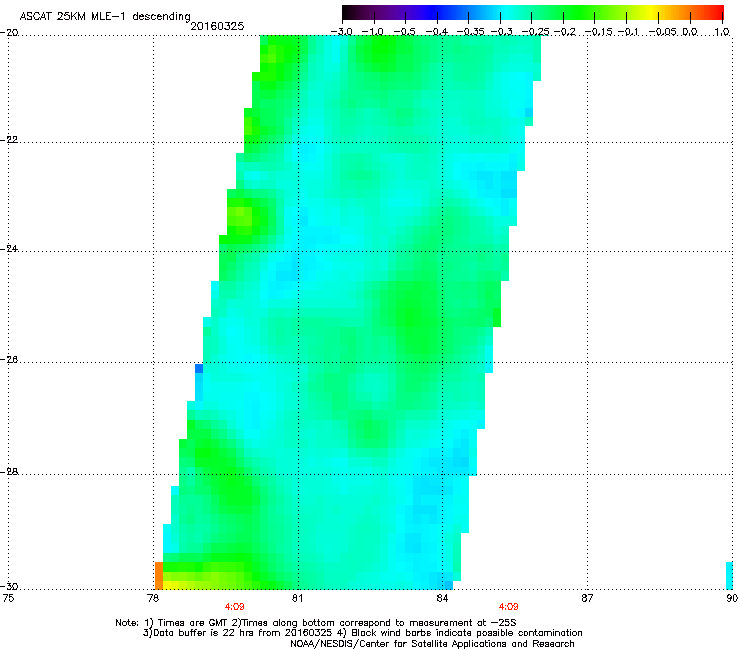The image size is (740, 650).
Task: Click the -0.05 color scale label
Action: [x=662, y=32]
